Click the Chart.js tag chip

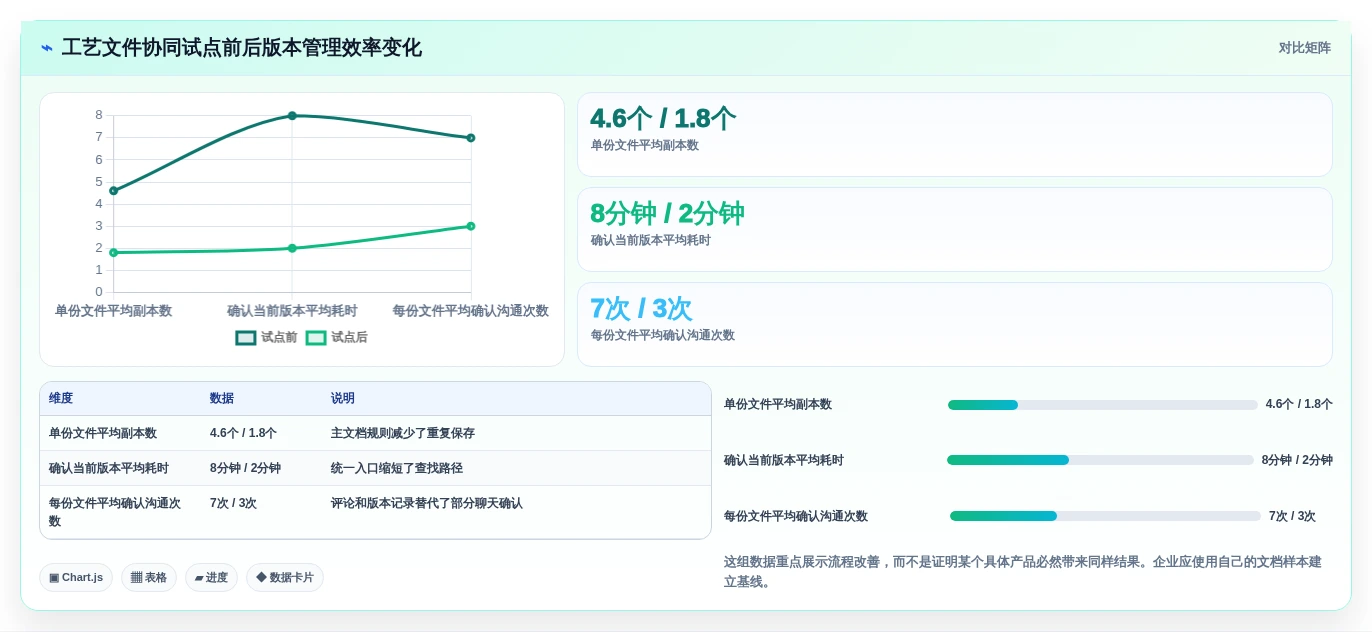point(76,577)
